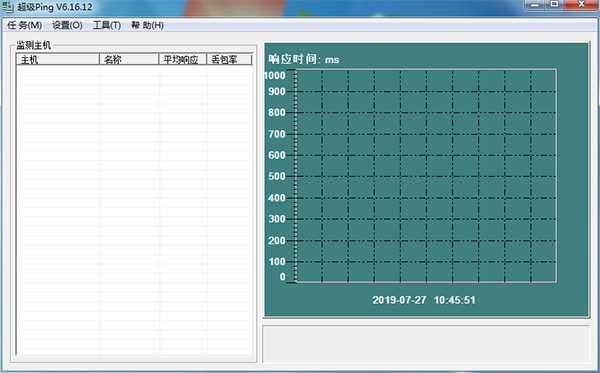Click the 监测主机 group label
This screenshot has height=373, width=600.
pyautogui.click(x=34, y=46)
